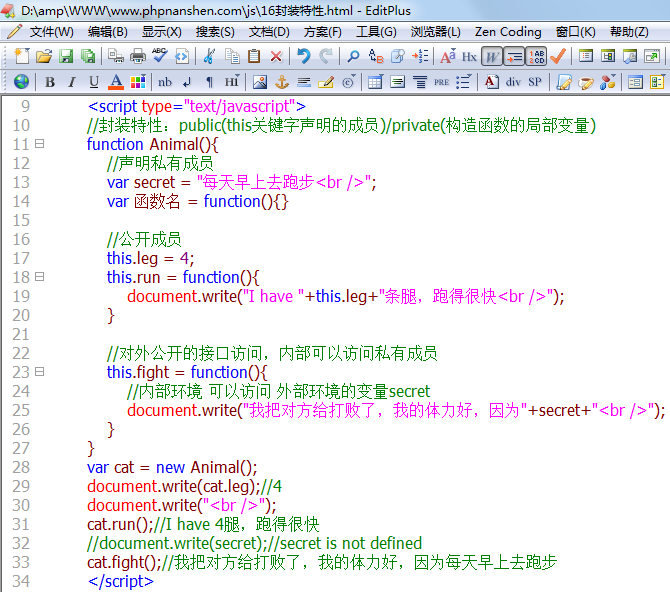Open Go to line icon

tap(420, 56)
